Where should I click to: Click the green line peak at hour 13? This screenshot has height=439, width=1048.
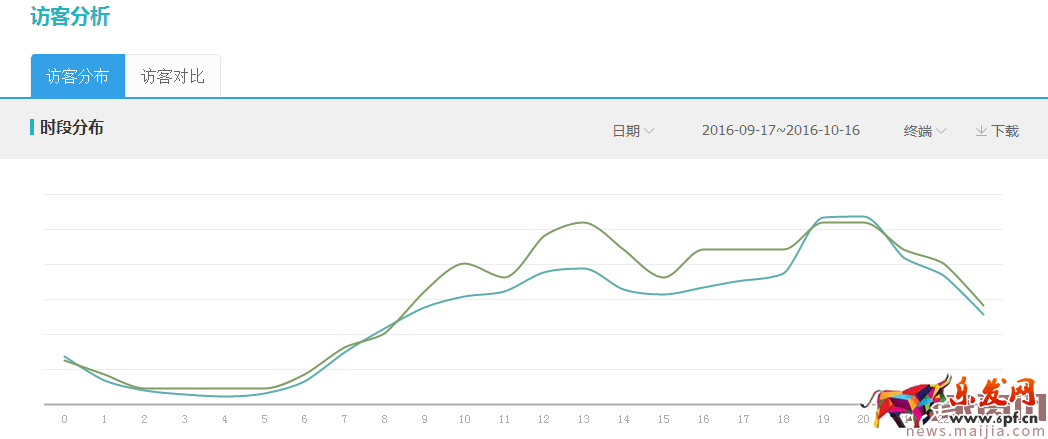[584, 222]
